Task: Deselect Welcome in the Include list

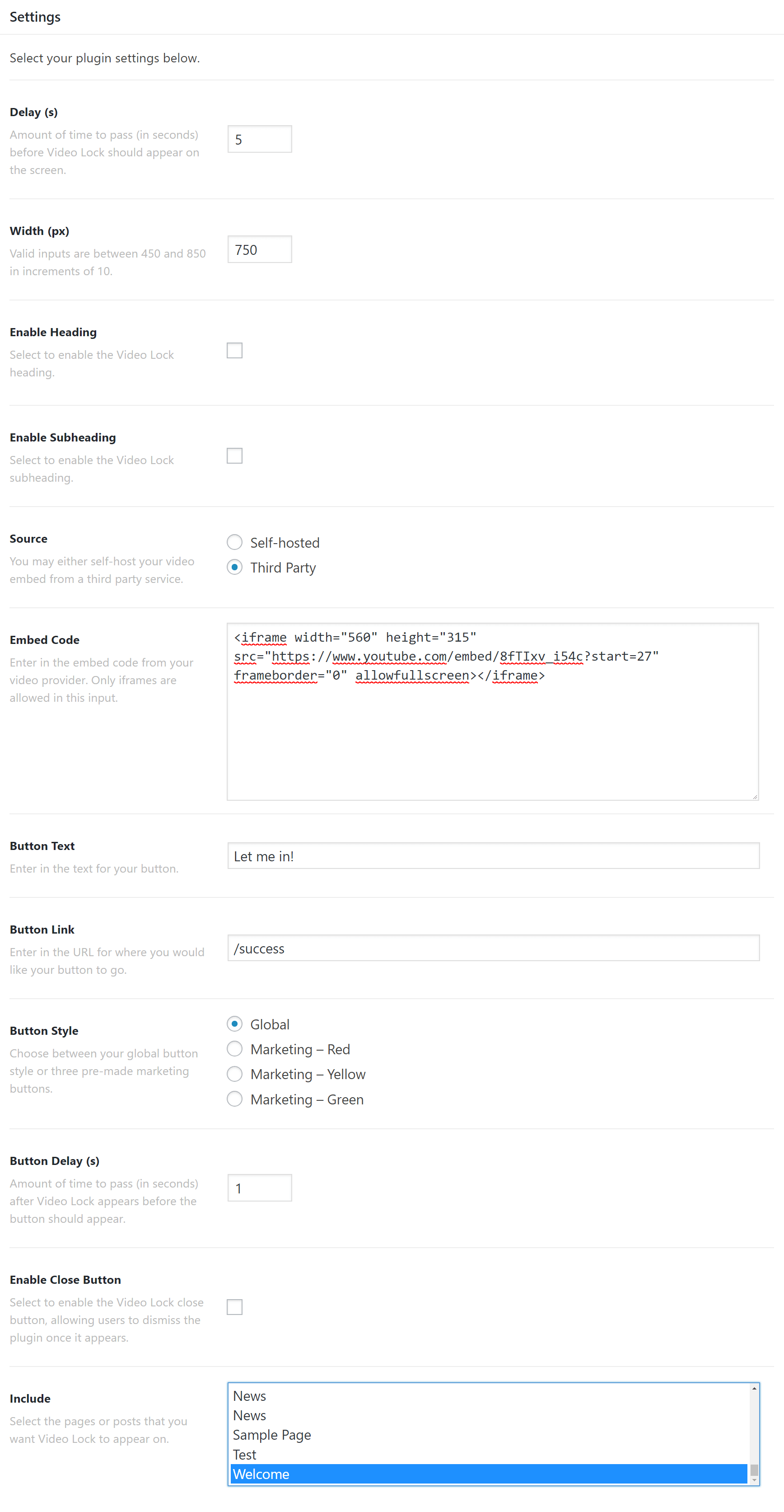Action: coord(261,1474)
